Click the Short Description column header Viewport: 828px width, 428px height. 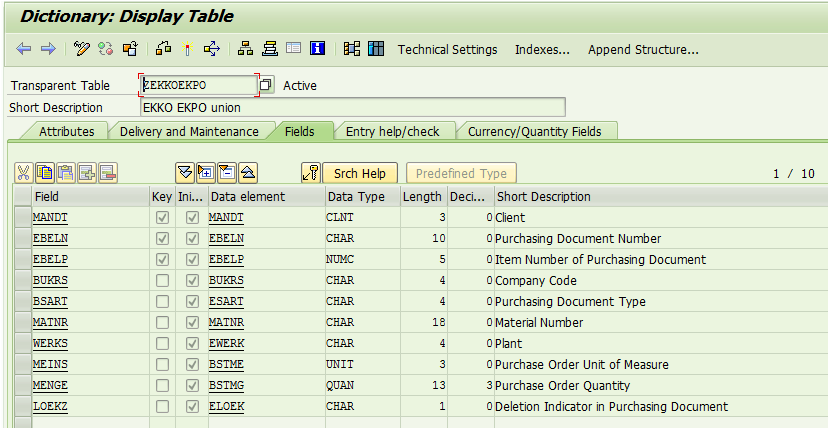click(661, 196)
